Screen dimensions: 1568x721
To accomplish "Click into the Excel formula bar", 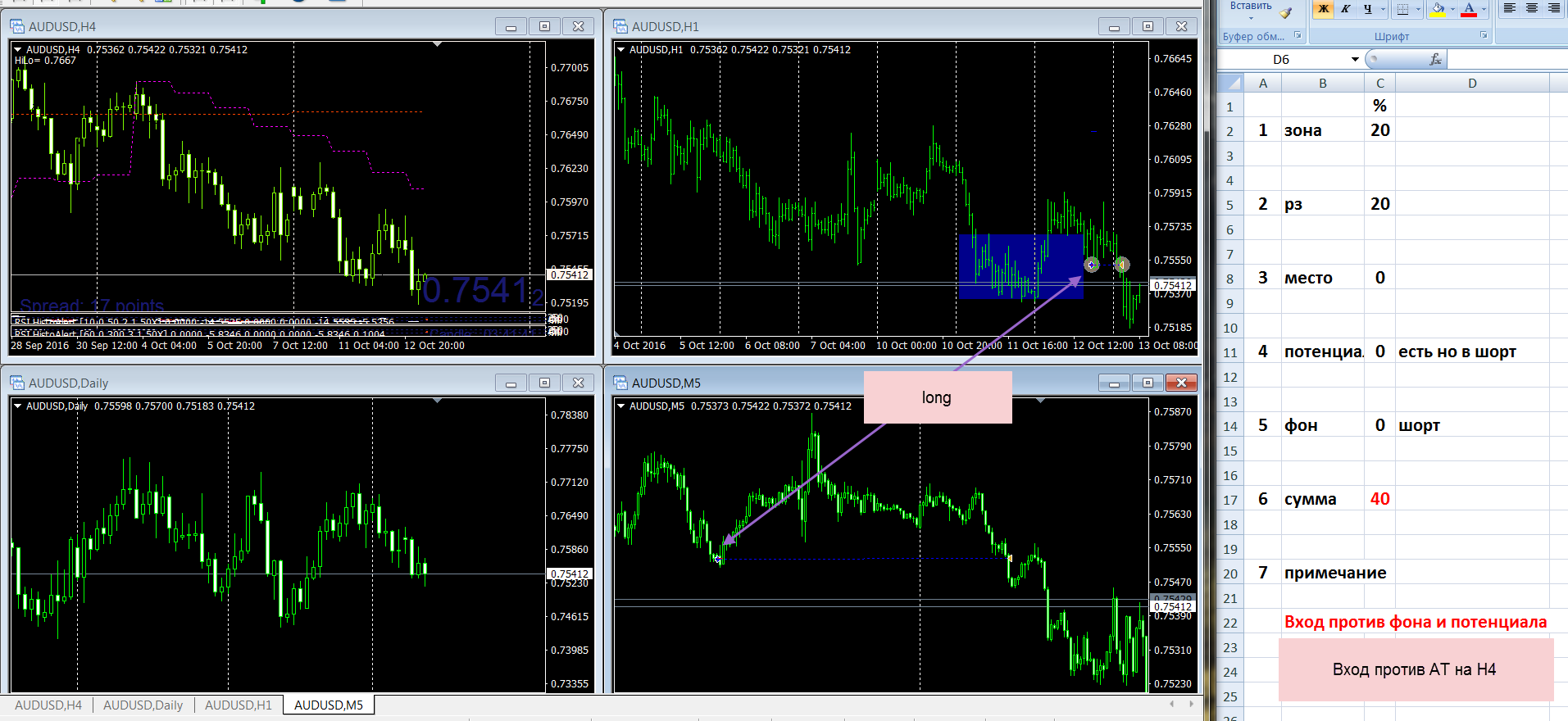I will click(1507, 59).
